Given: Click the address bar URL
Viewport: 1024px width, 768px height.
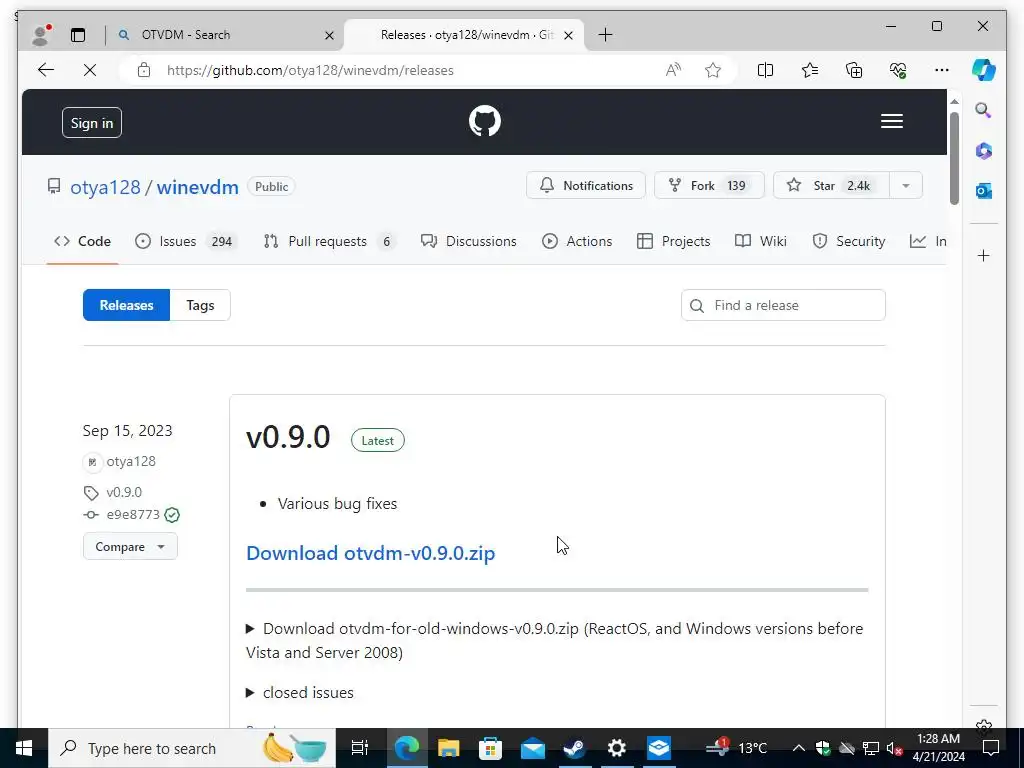Looking at the screenshot, I should coord(310,70).
